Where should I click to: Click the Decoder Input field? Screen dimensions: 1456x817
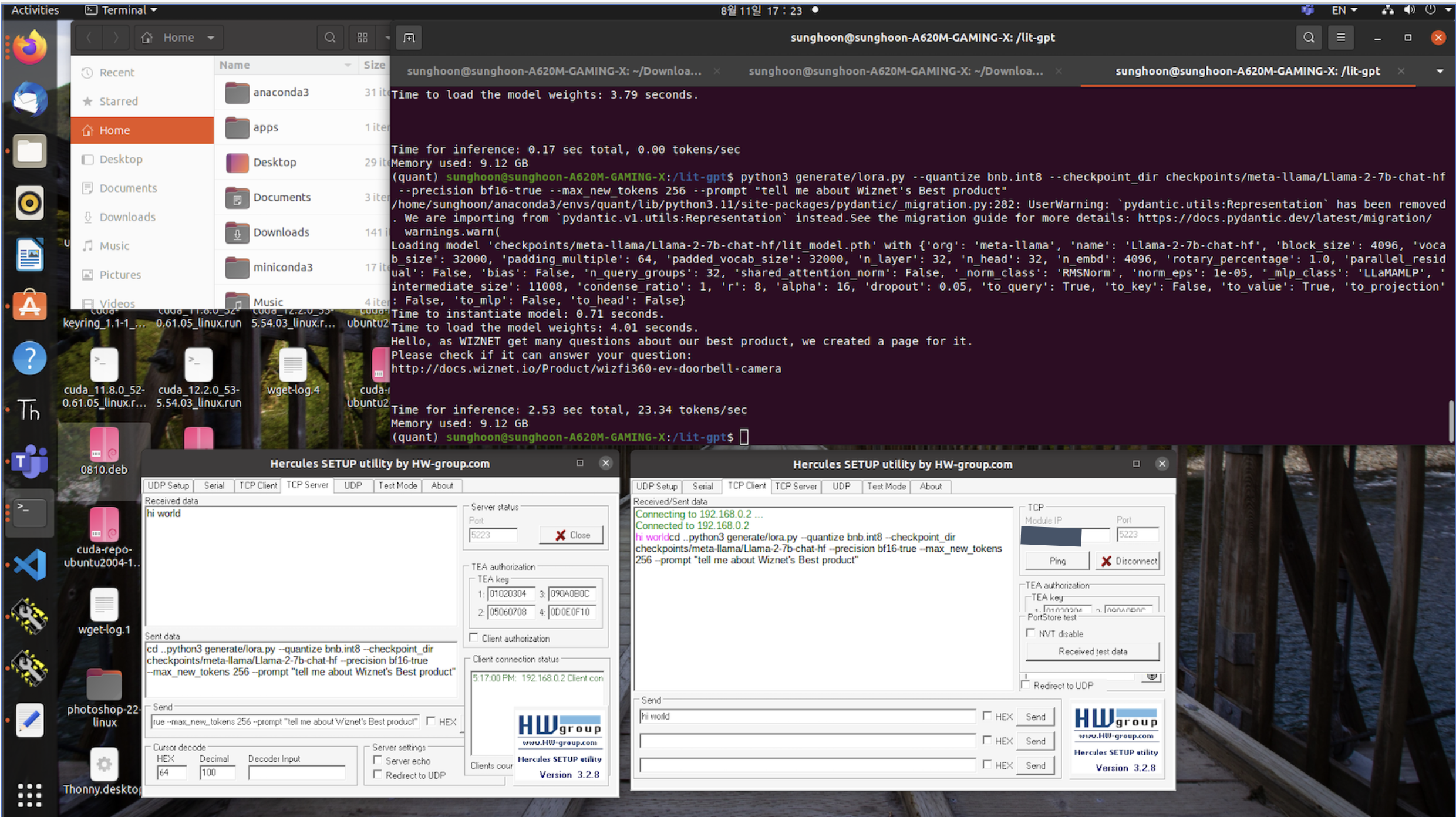pos(296,773)
